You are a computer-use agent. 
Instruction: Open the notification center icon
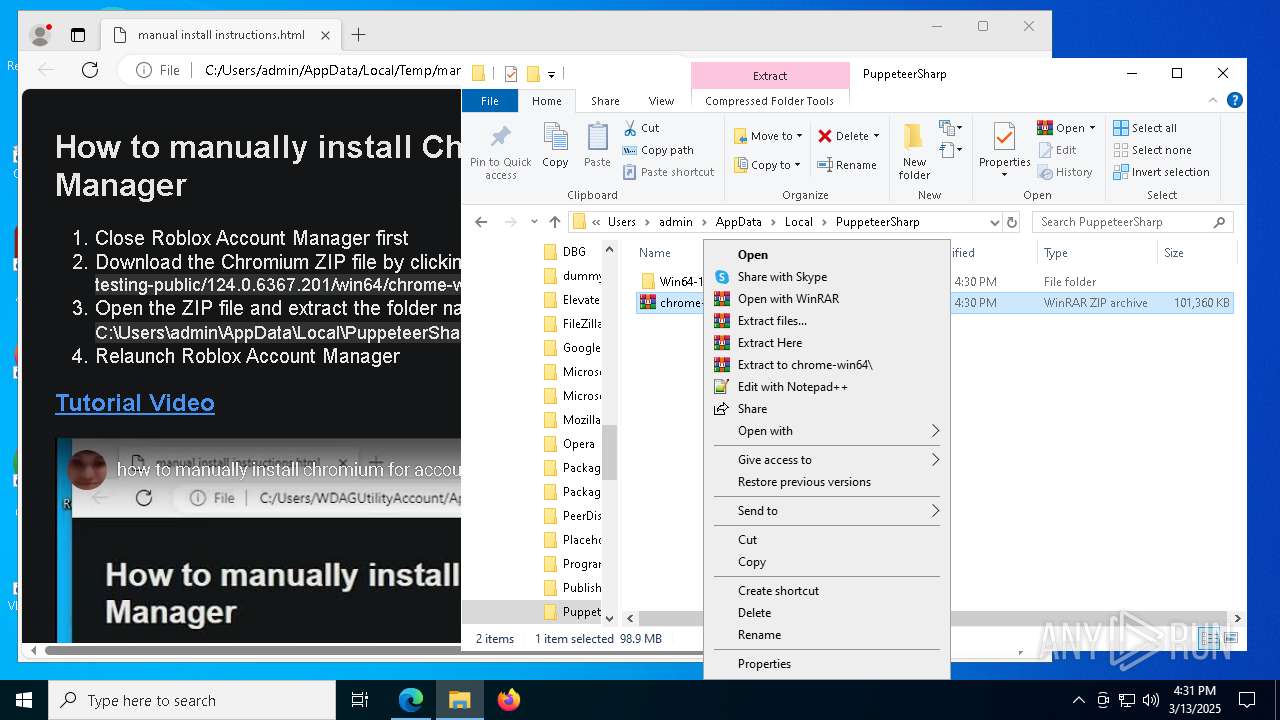click(1247, 700)
